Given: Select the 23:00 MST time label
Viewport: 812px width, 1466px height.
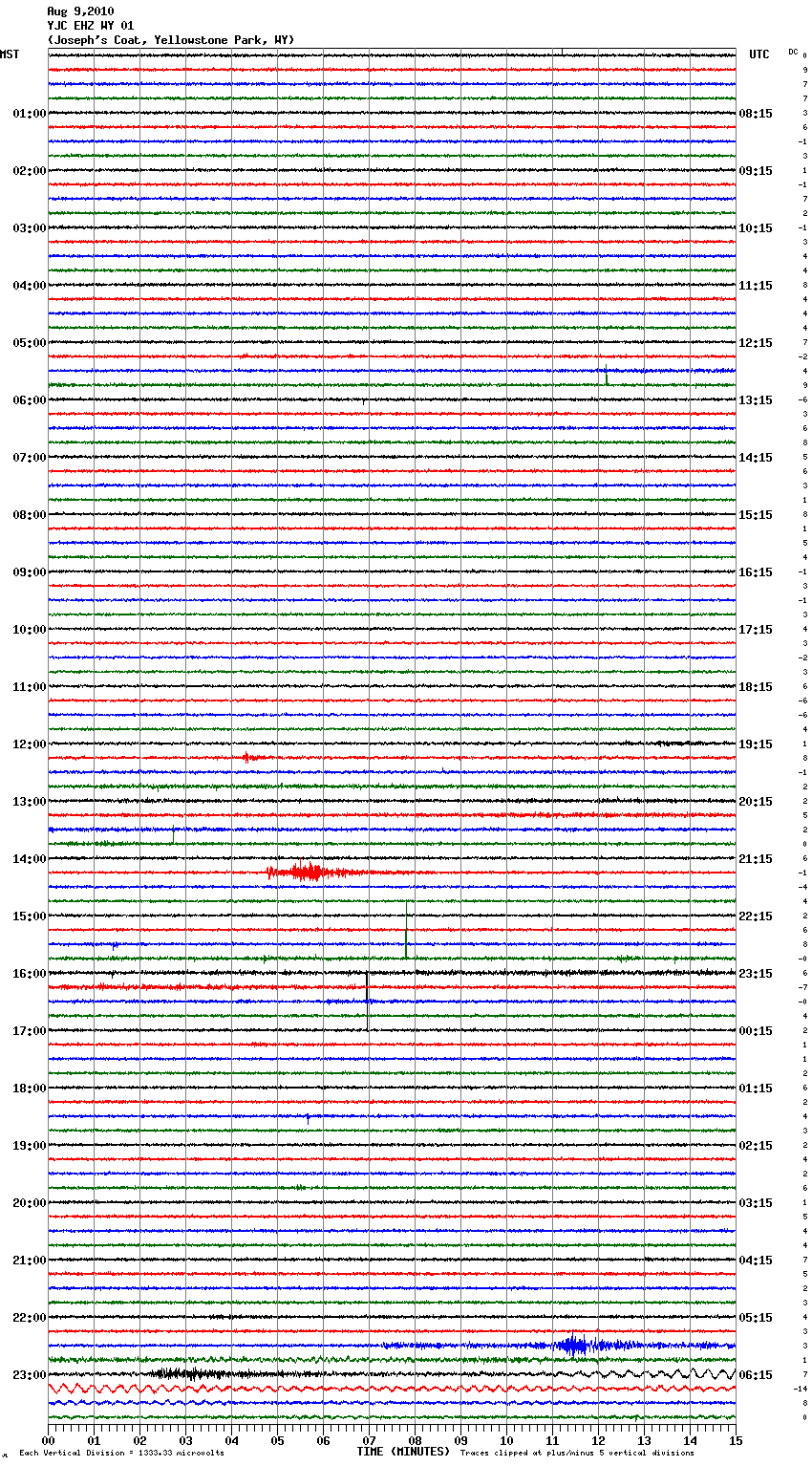Looking at the screenshot, I should pyautogui.click(x=30, y=1375).
